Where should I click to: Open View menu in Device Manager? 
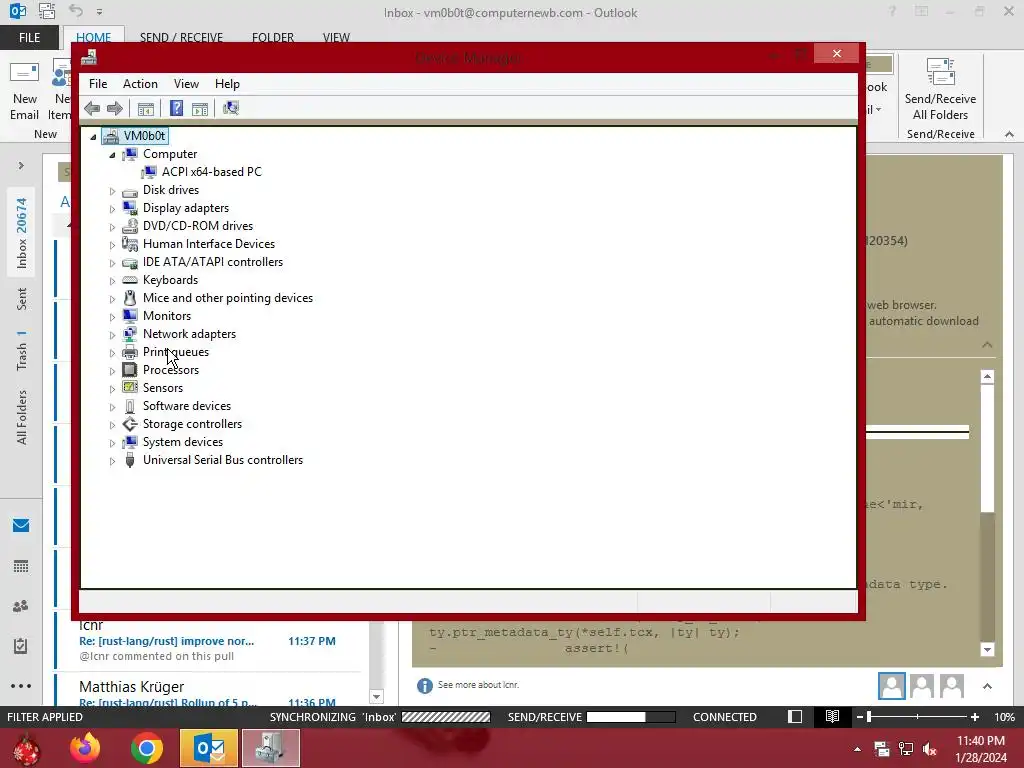coord(186,84)
